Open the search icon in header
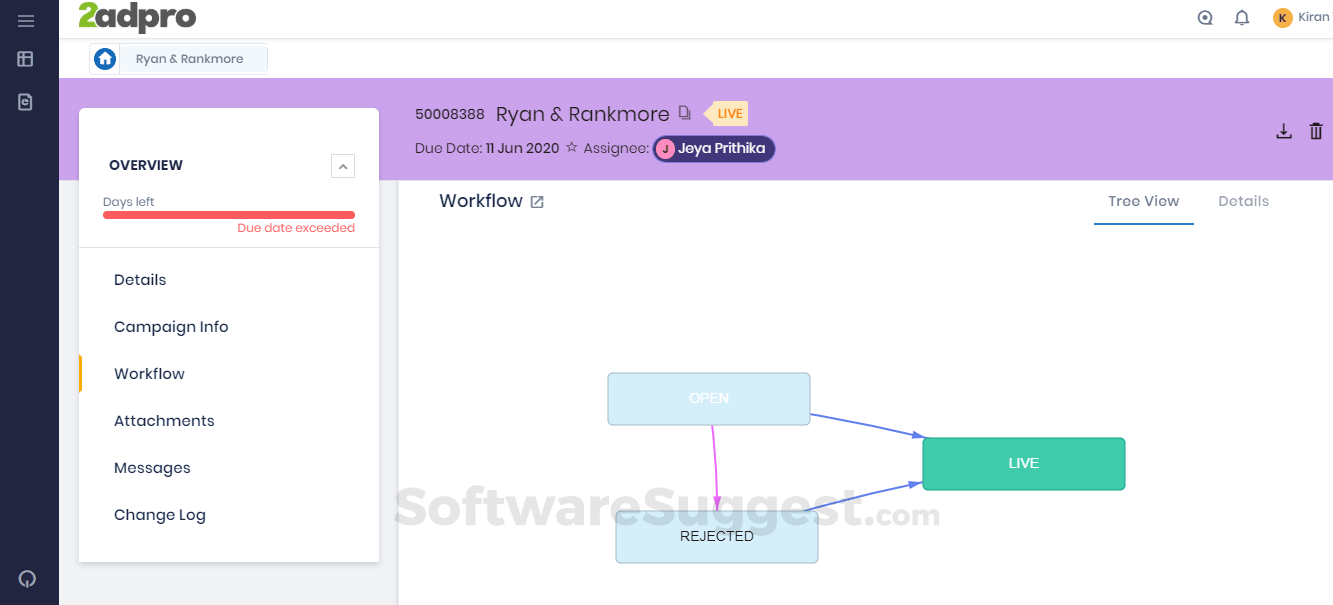1333x605 pixels. pos(1205,18)
